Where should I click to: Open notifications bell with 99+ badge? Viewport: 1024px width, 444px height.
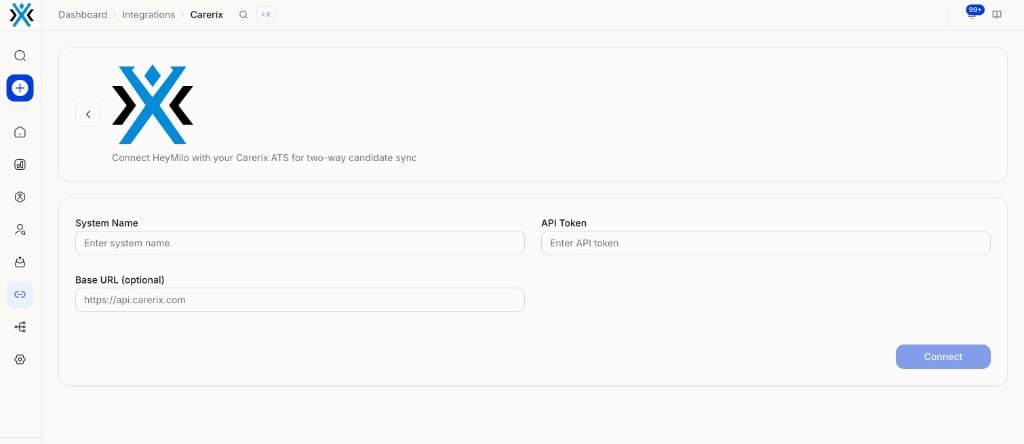point(973,12)
